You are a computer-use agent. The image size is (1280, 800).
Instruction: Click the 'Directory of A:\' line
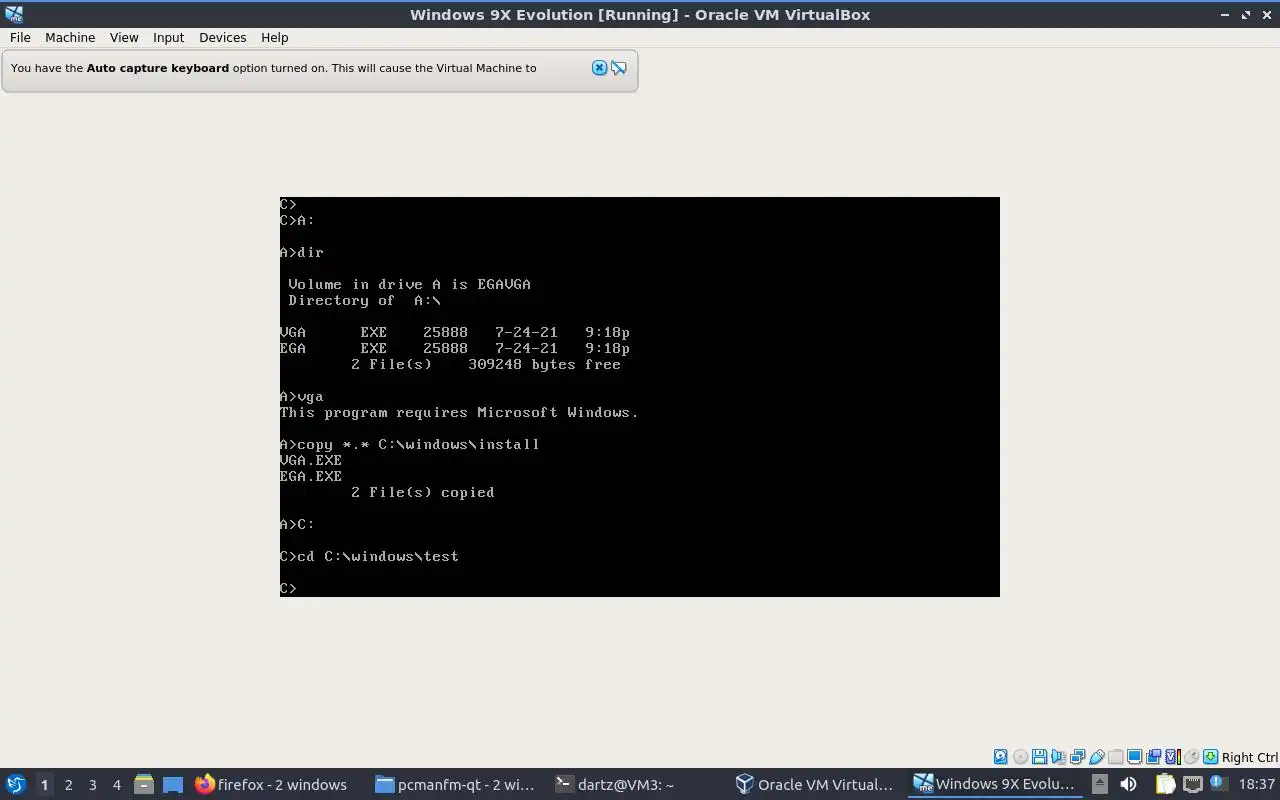point(364,300)
